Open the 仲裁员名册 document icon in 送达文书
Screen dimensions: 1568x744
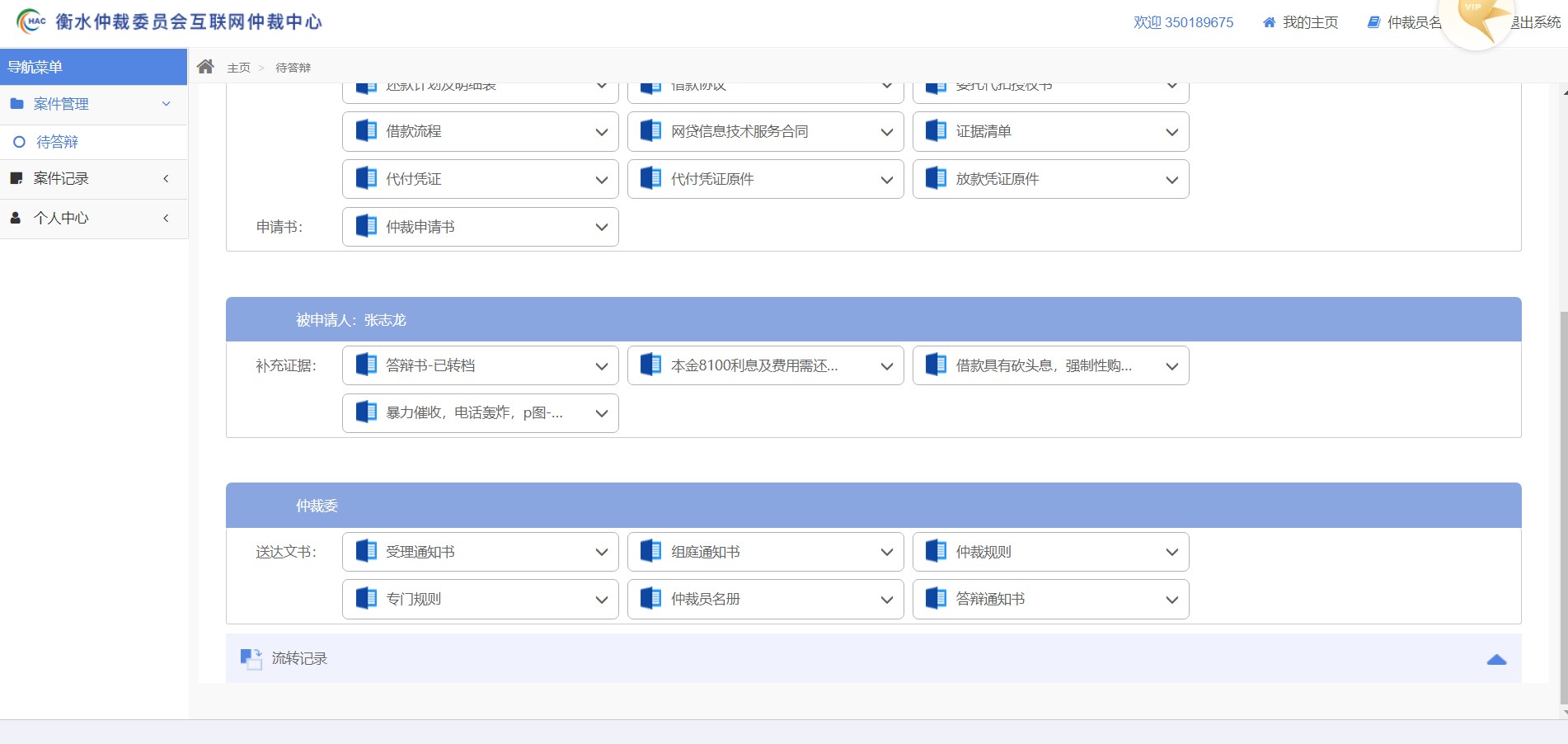point(651,599)
